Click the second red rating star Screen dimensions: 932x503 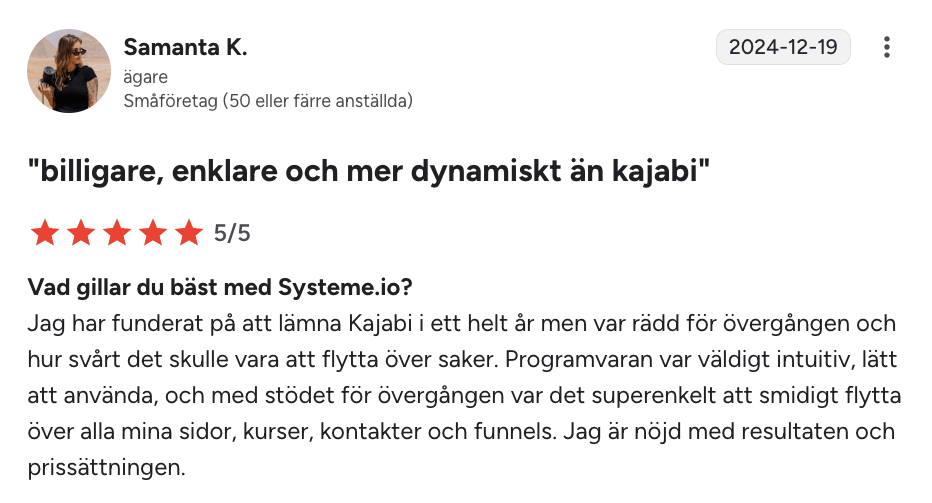coord(80,234)
